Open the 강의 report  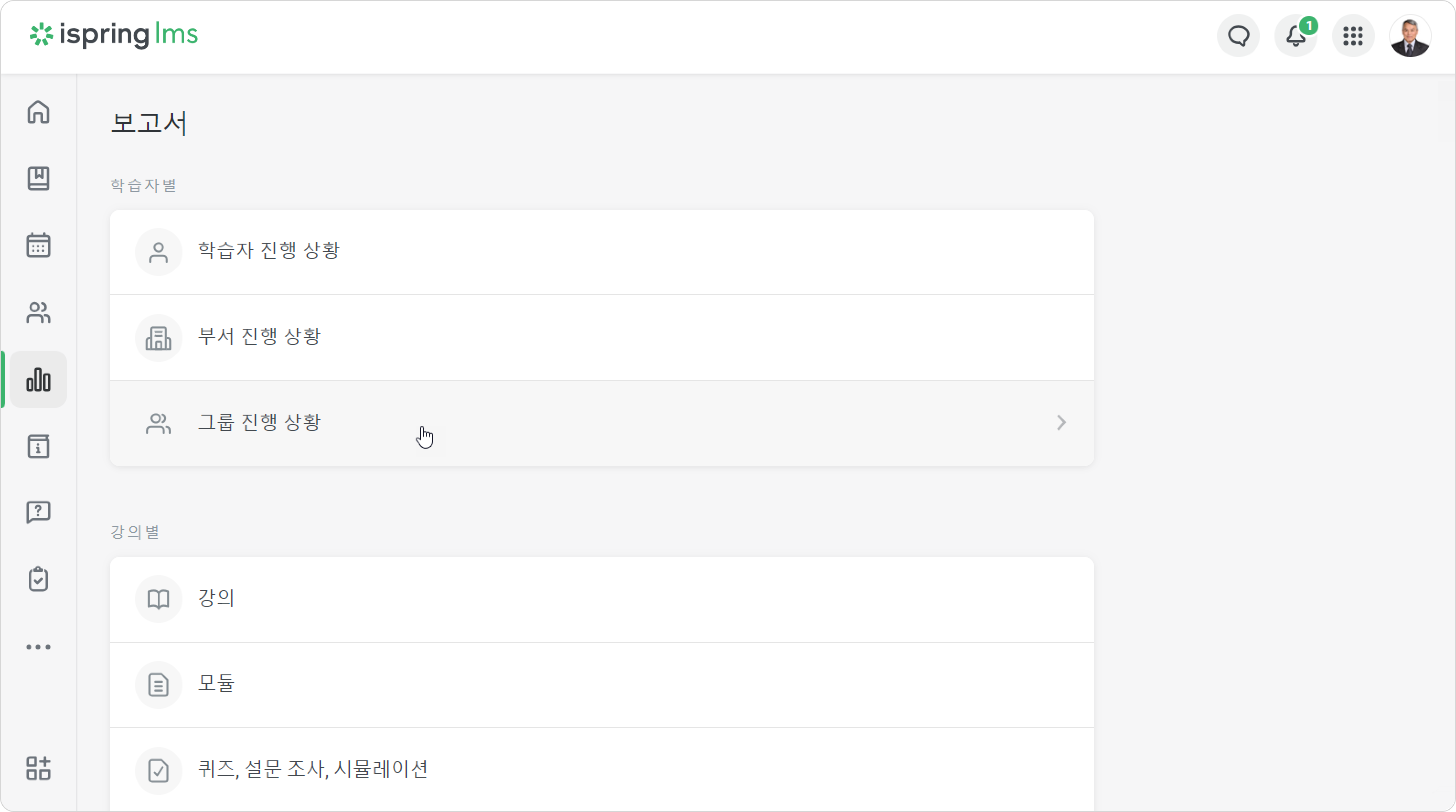click(601, 599)
